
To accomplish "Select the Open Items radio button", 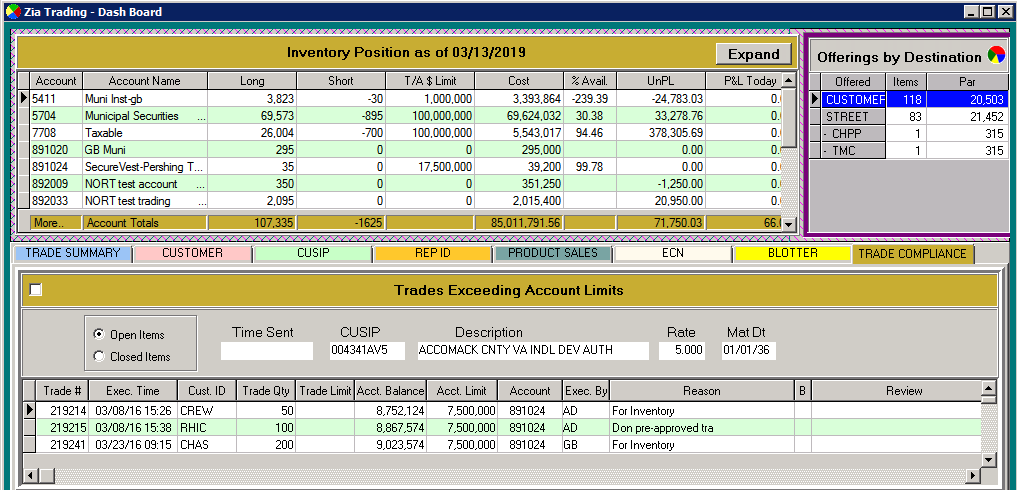I will (x=98, y=334).
